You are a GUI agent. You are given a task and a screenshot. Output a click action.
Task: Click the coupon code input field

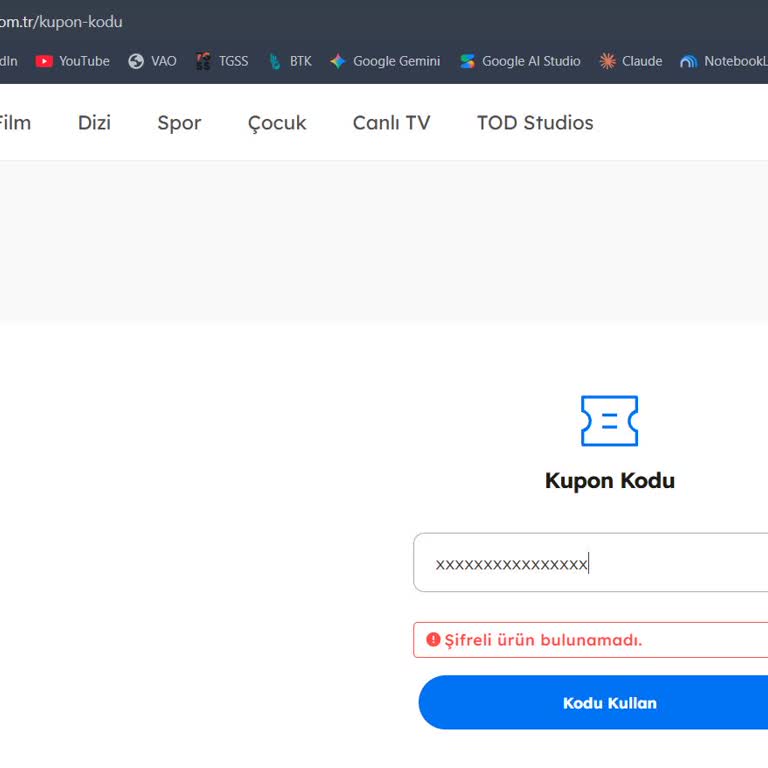click(x=591, y=562)
